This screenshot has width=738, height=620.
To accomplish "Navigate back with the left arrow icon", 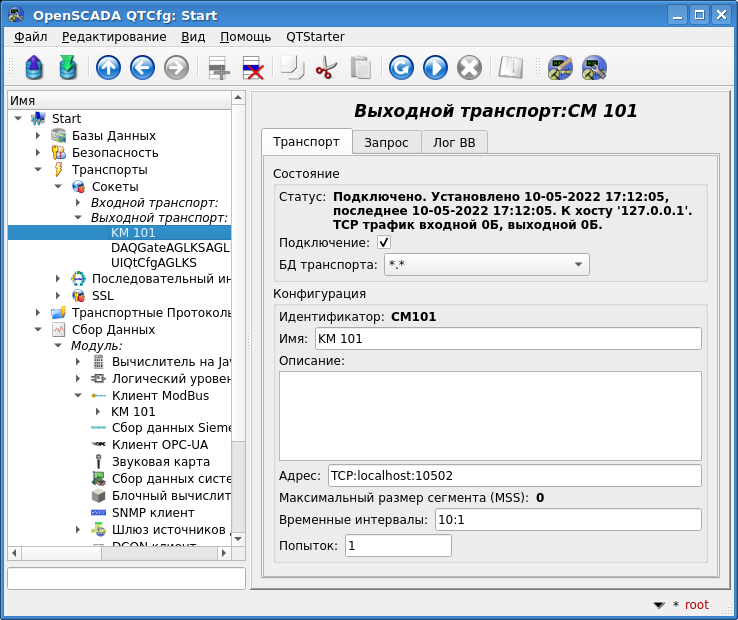I will [142, 67].
